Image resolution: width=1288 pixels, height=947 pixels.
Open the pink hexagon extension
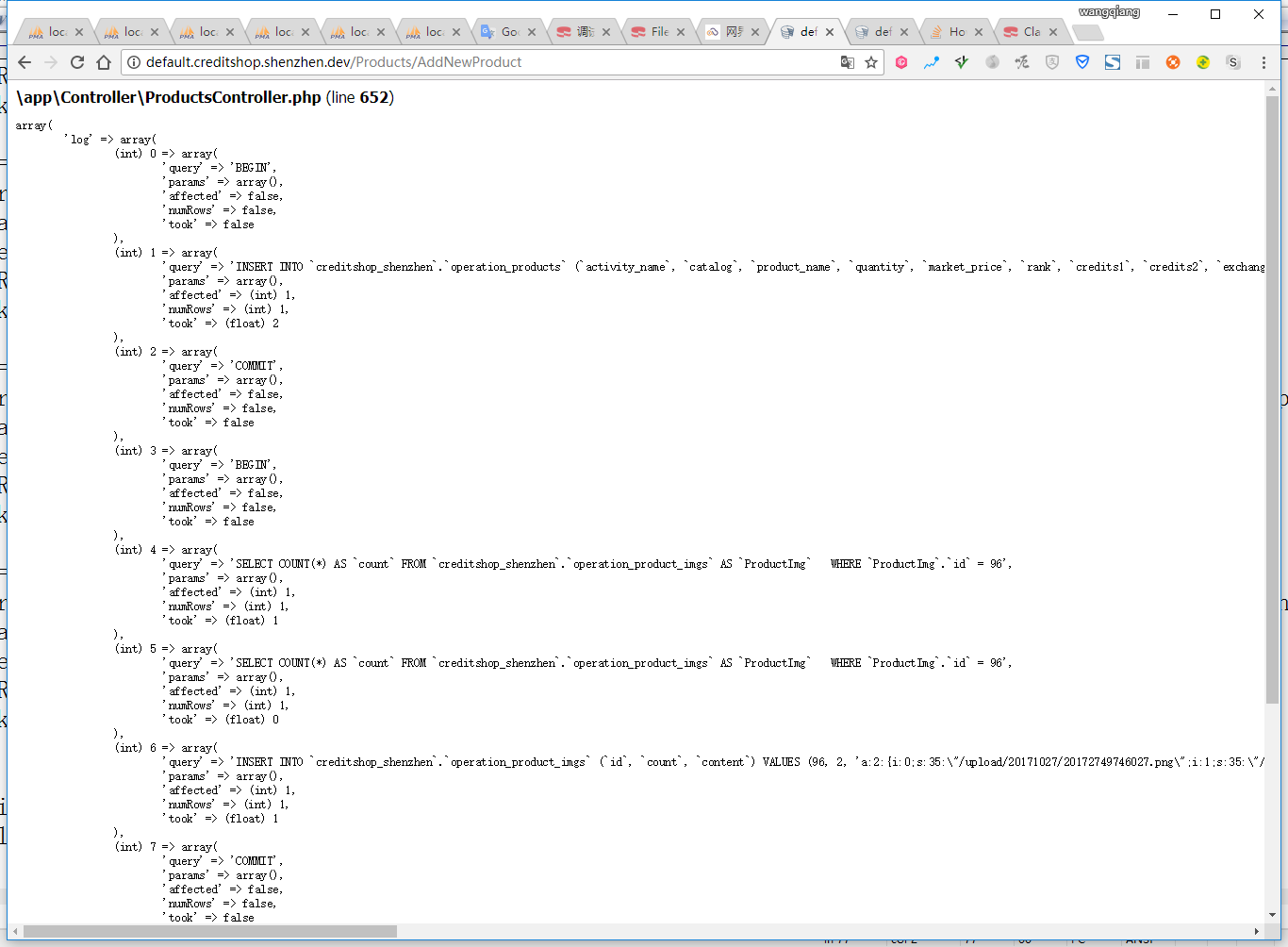tap(901, 62)
